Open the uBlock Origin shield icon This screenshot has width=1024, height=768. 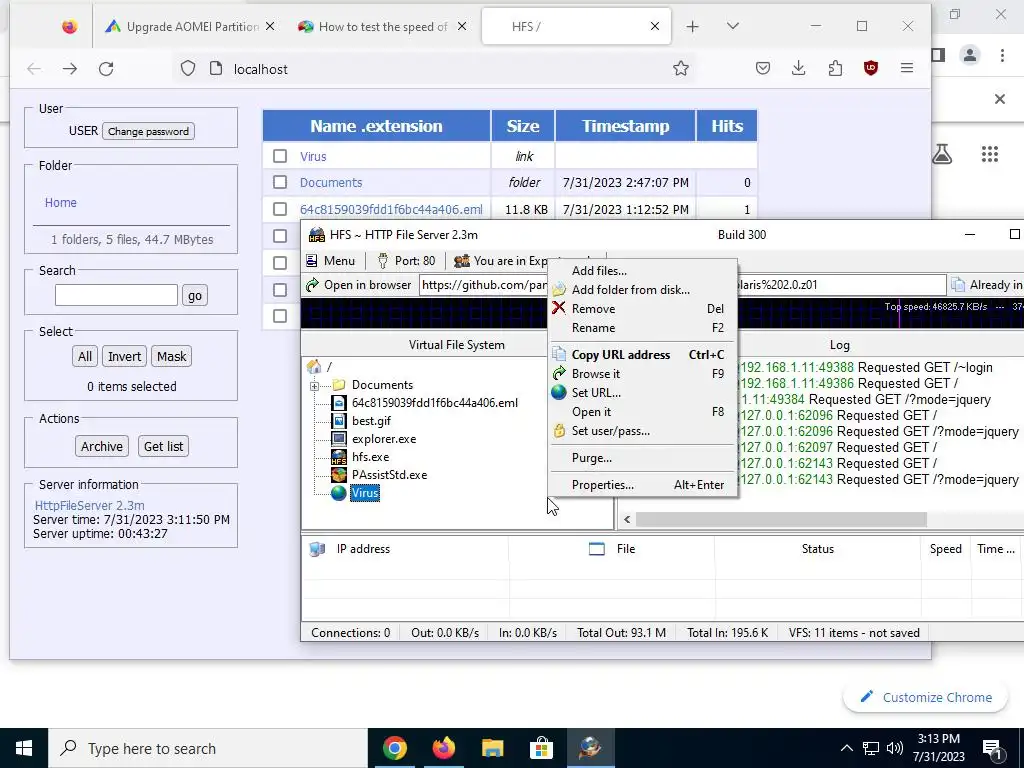pos(871,68)
